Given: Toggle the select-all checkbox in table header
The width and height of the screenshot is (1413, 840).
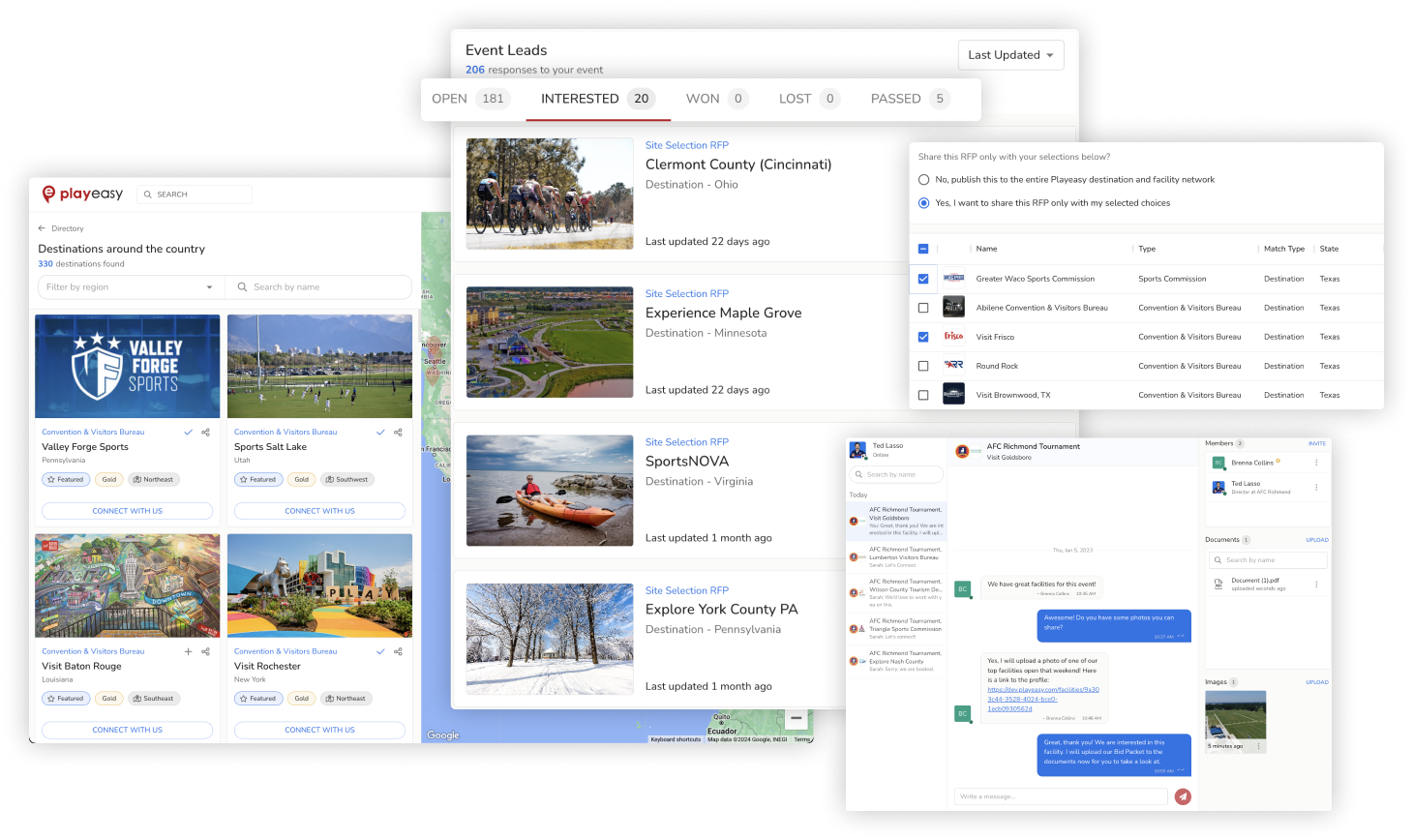Looking at the screenshot, I should 923,249.
